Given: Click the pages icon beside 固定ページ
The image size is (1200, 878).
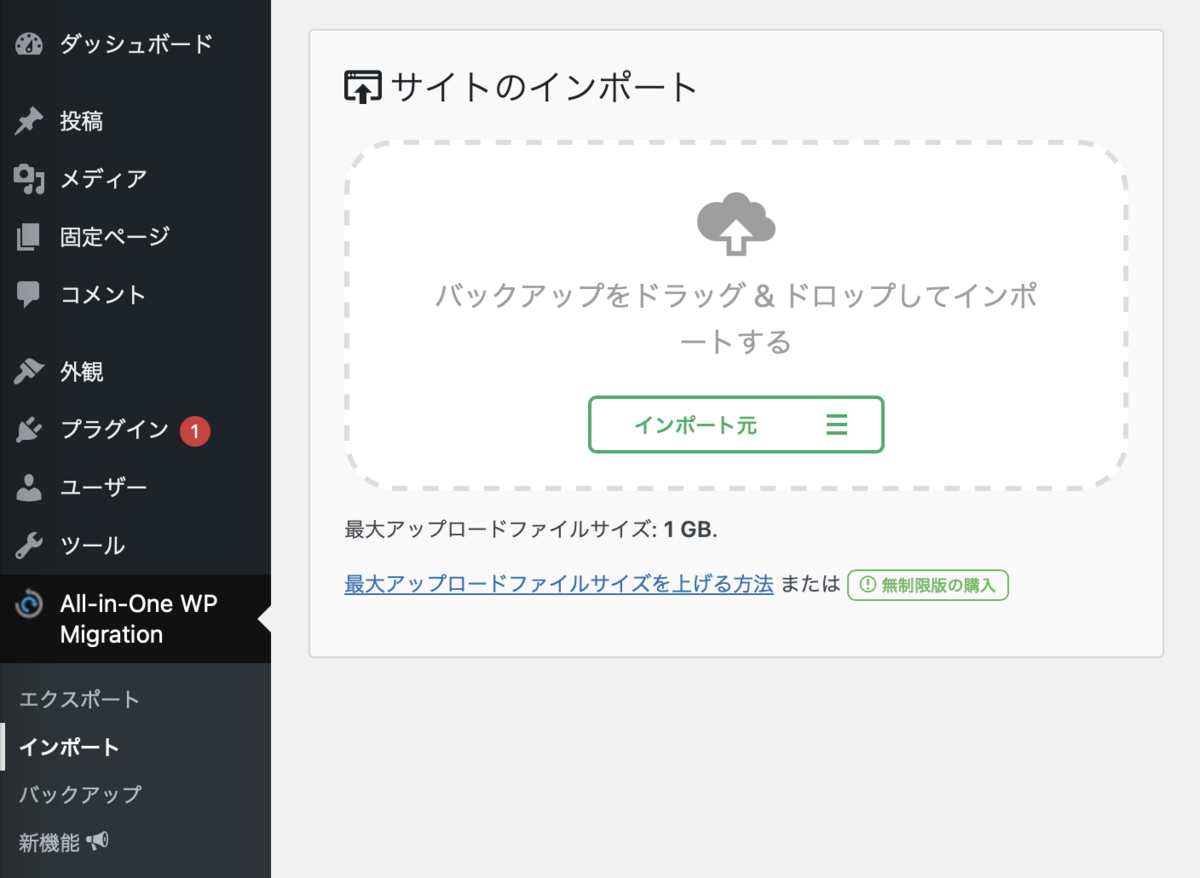Looking at the screenshot, I should pos(29,237).
